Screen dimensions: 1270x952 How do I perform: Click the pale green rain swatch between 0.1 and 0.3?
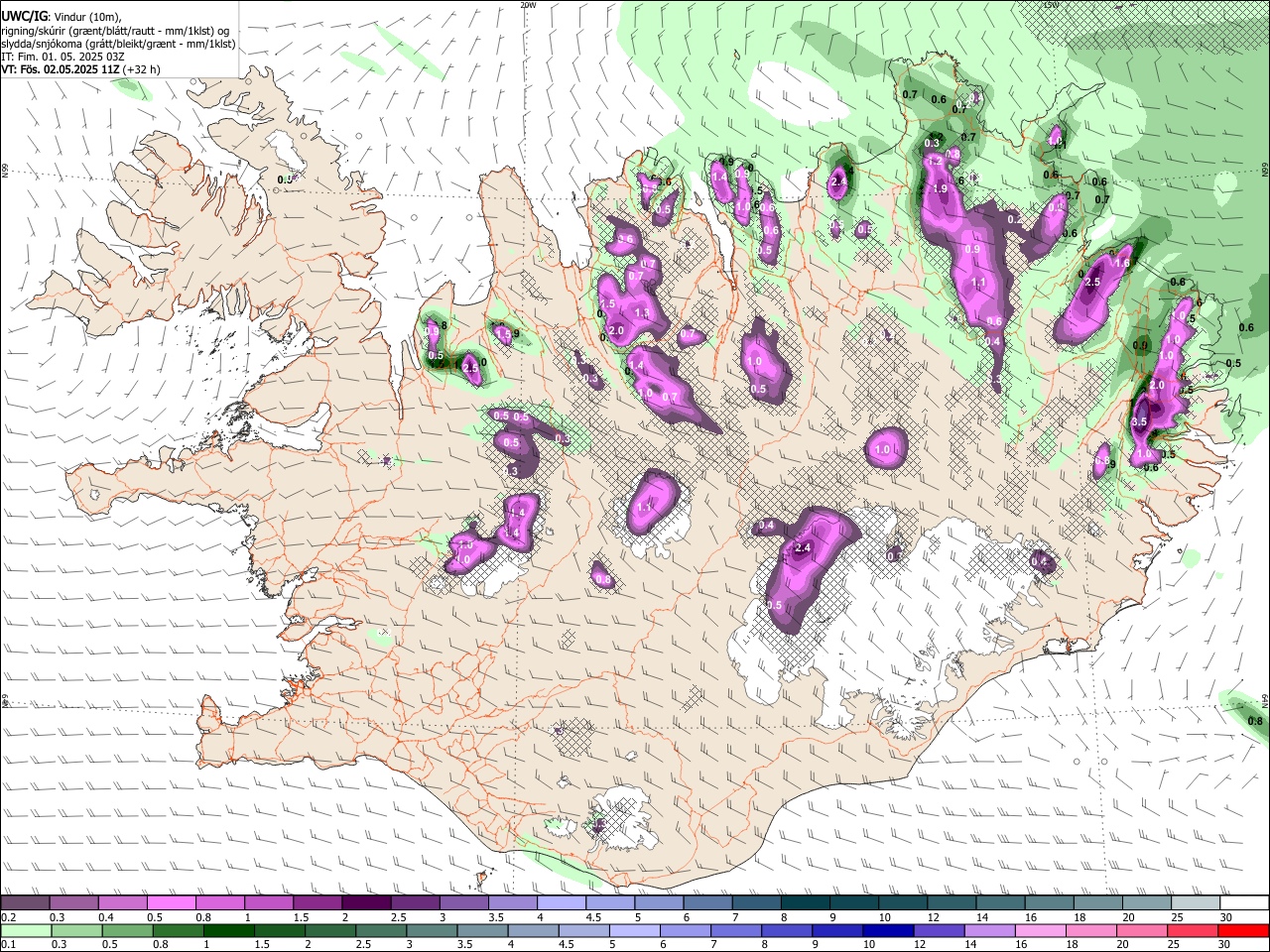(x=25, y=930)
